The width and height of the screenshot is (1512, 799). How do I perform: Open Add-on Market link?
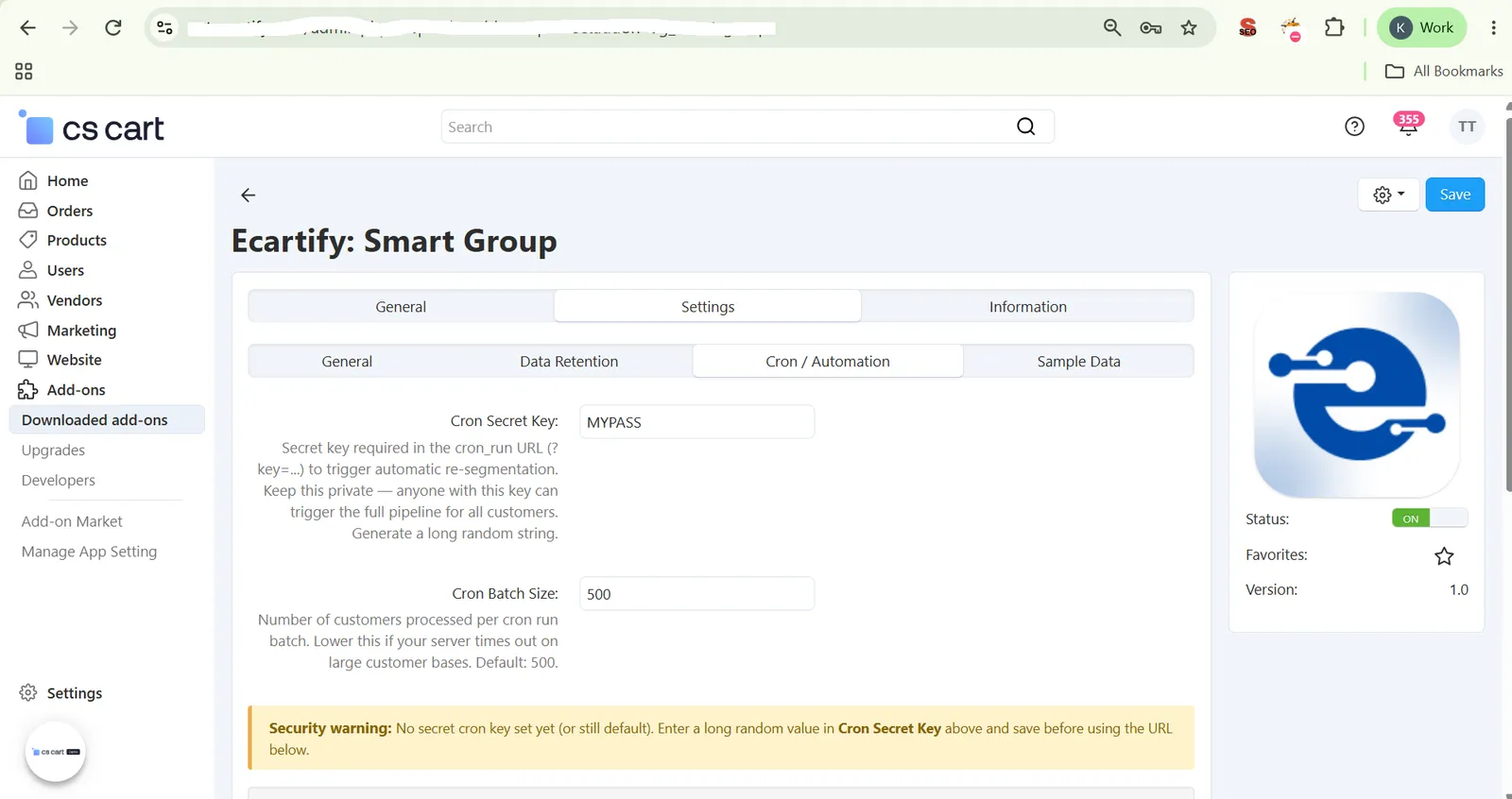click(72, 521)
